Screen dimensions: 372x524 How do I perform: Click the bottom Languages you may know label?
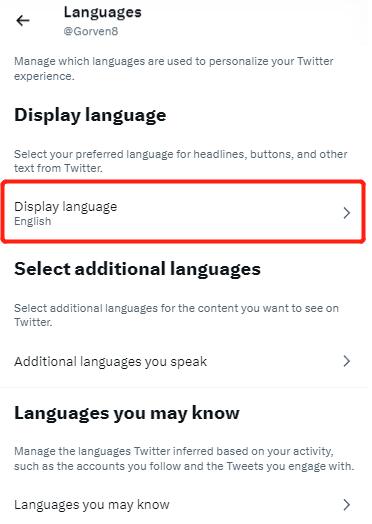tap(92, 505)
